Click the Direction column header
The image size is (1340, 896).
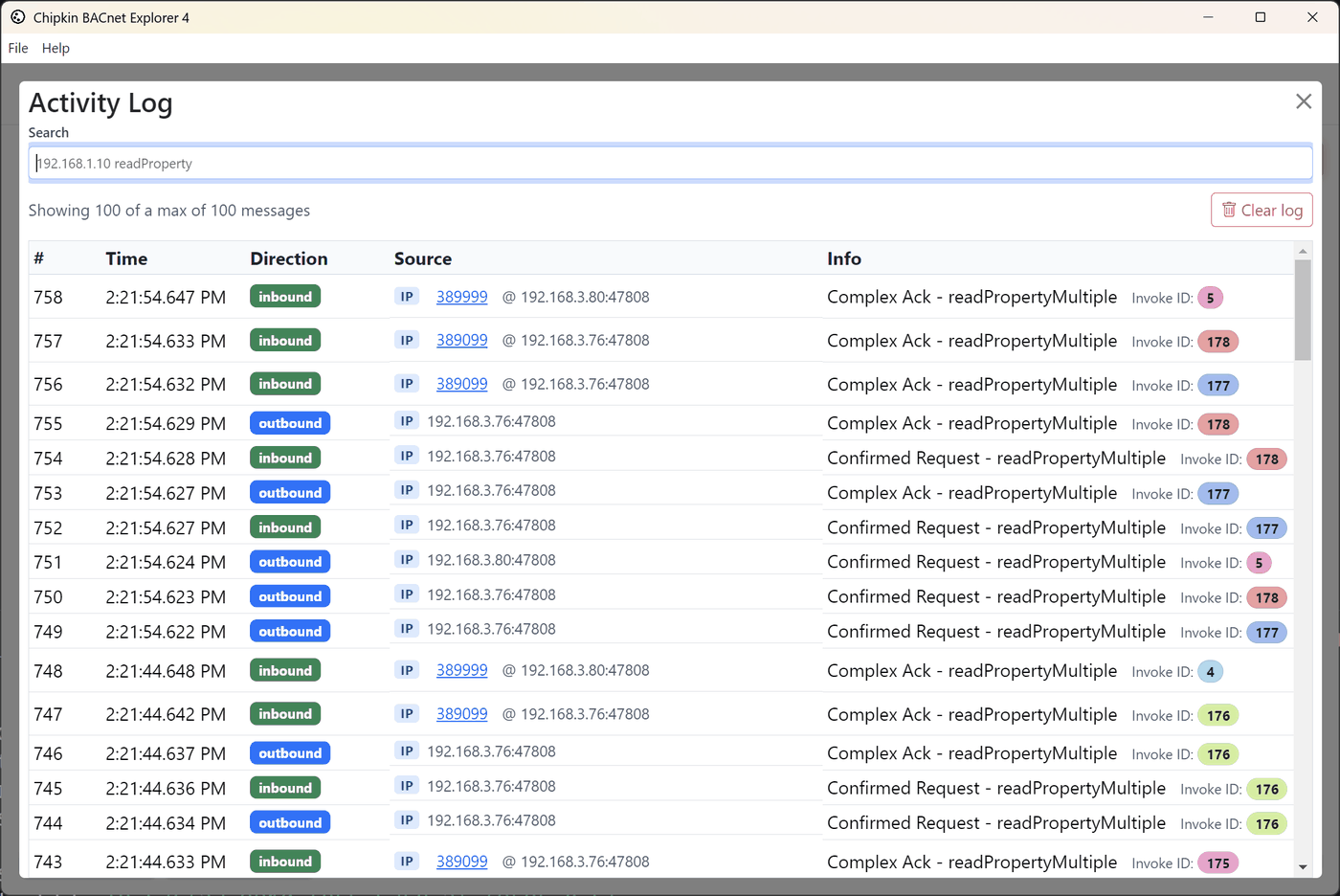click(289, 258)
